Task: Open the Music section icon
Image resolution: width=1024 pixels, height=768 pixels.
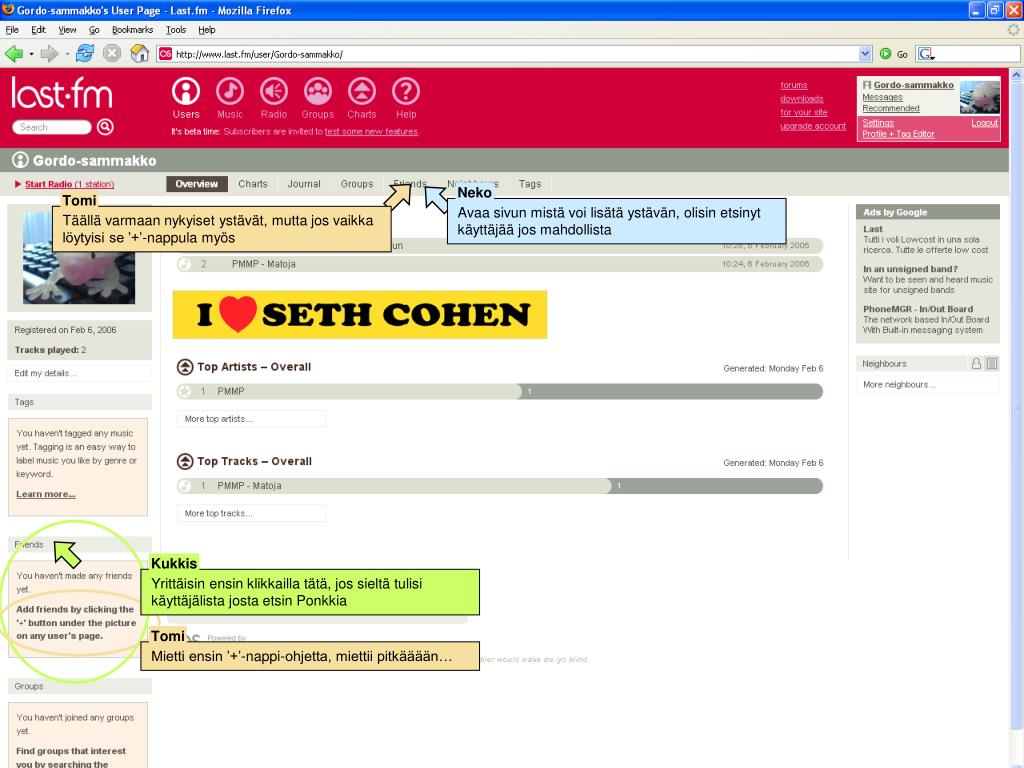Action: pos(230,91)
